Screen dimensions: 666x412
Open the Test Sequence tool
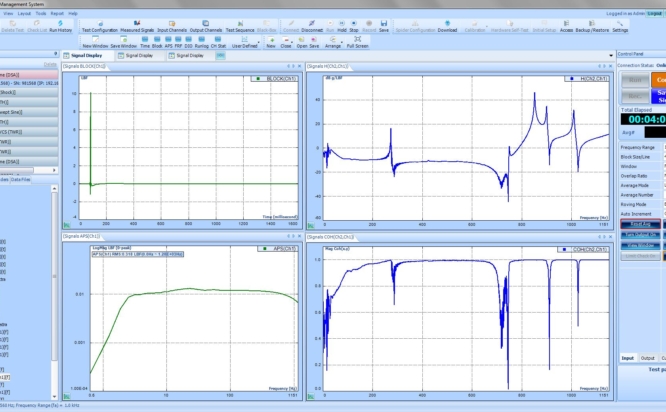click(240, 26)
